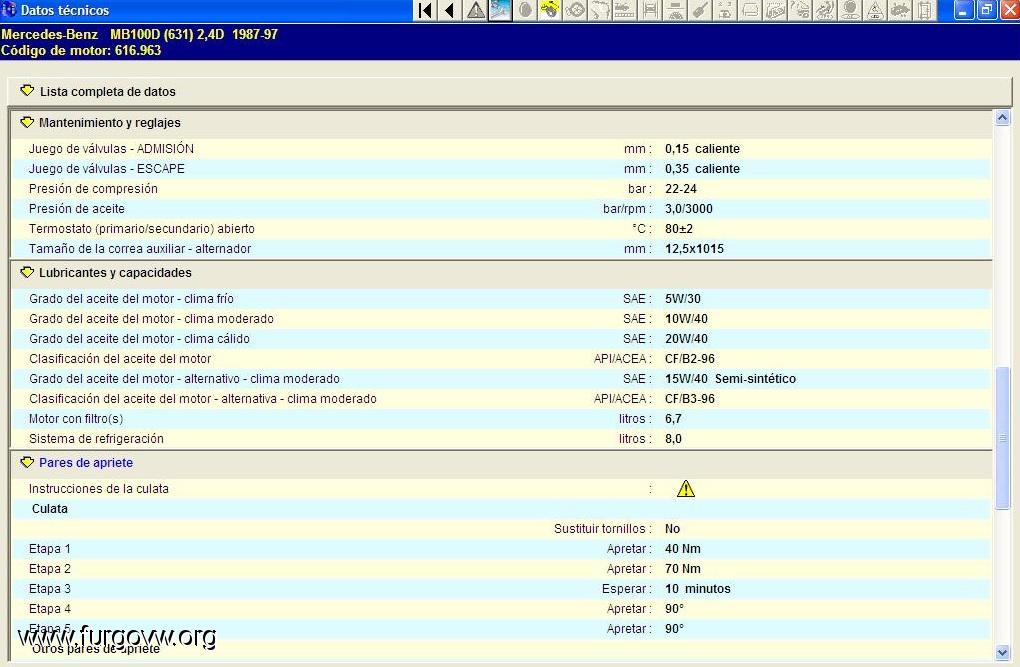Click oil grade value '20W/40'
This screenshot has height=667, width=1020.
(x=686, y=339)
